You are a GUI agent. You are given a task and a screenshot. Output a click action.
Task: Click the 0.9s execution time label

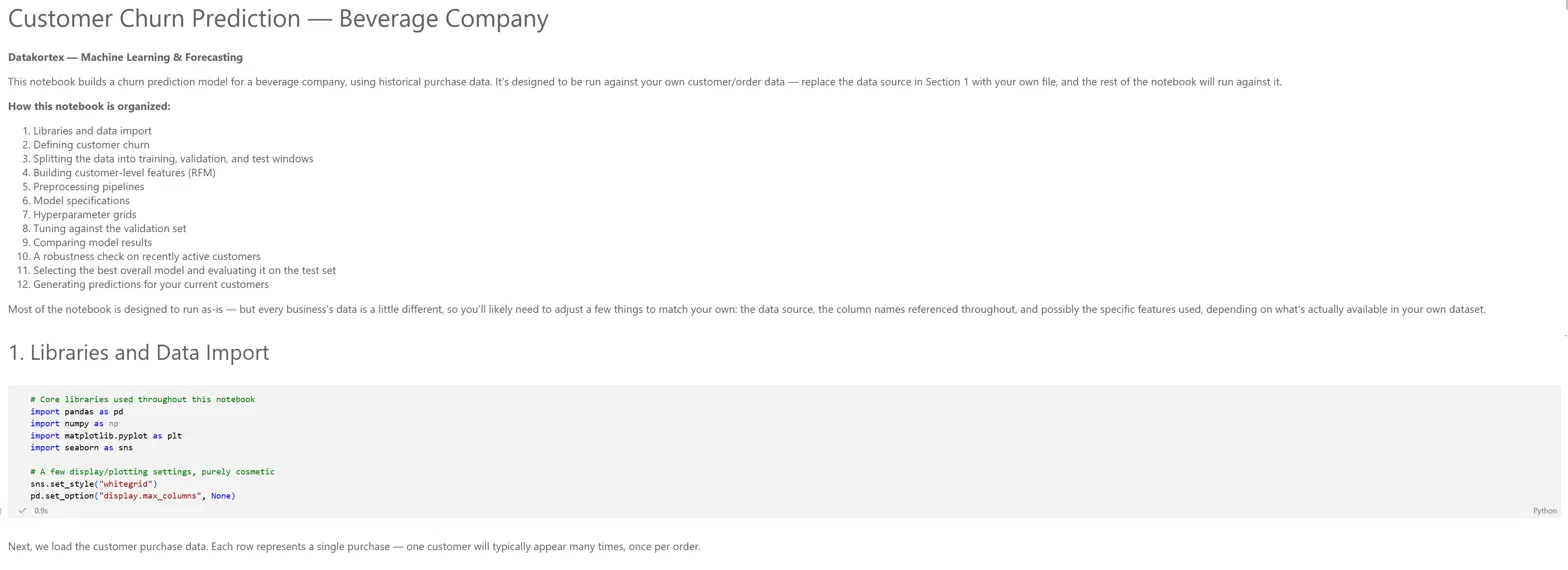coord(41,510)
